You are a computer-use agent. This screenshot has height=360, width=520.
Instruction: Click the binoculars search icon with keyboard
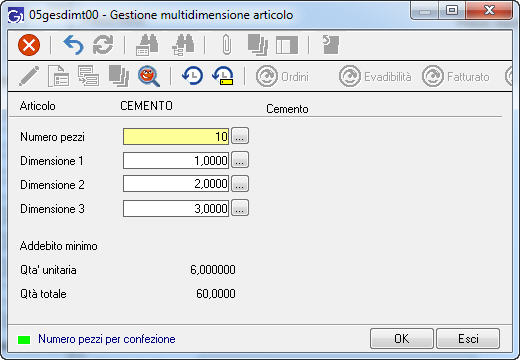147,45
